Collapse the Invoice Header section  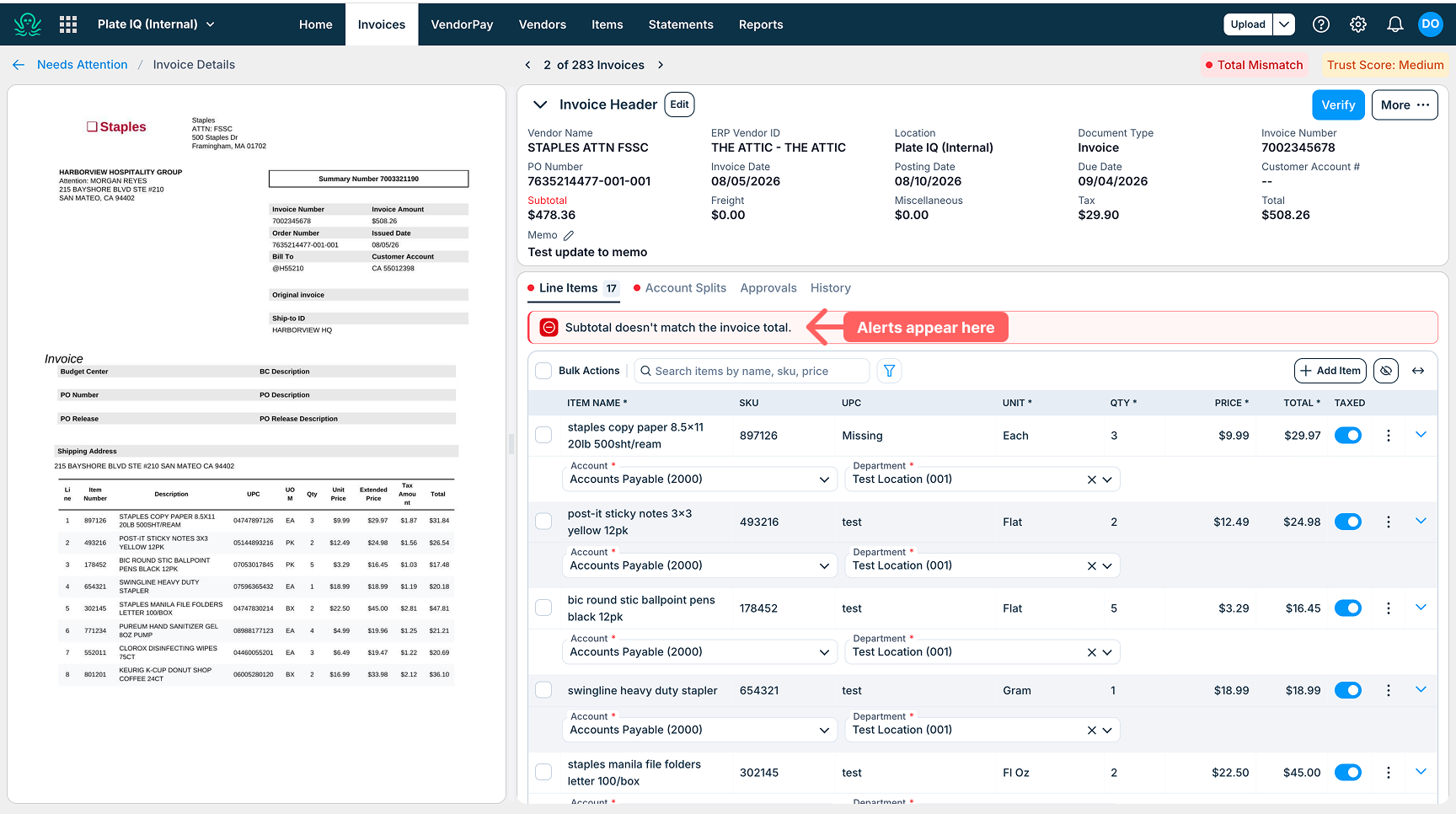point(540,104)
